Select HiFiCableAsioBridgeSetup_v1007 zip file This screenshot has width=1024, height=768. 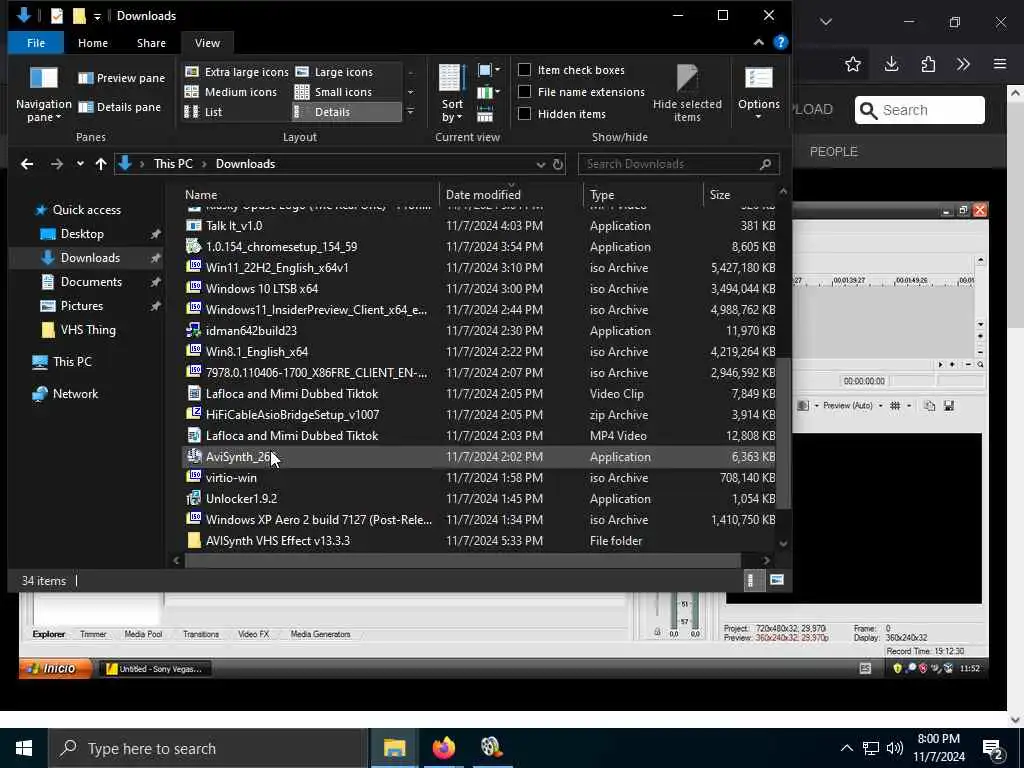tap(479, 415)
